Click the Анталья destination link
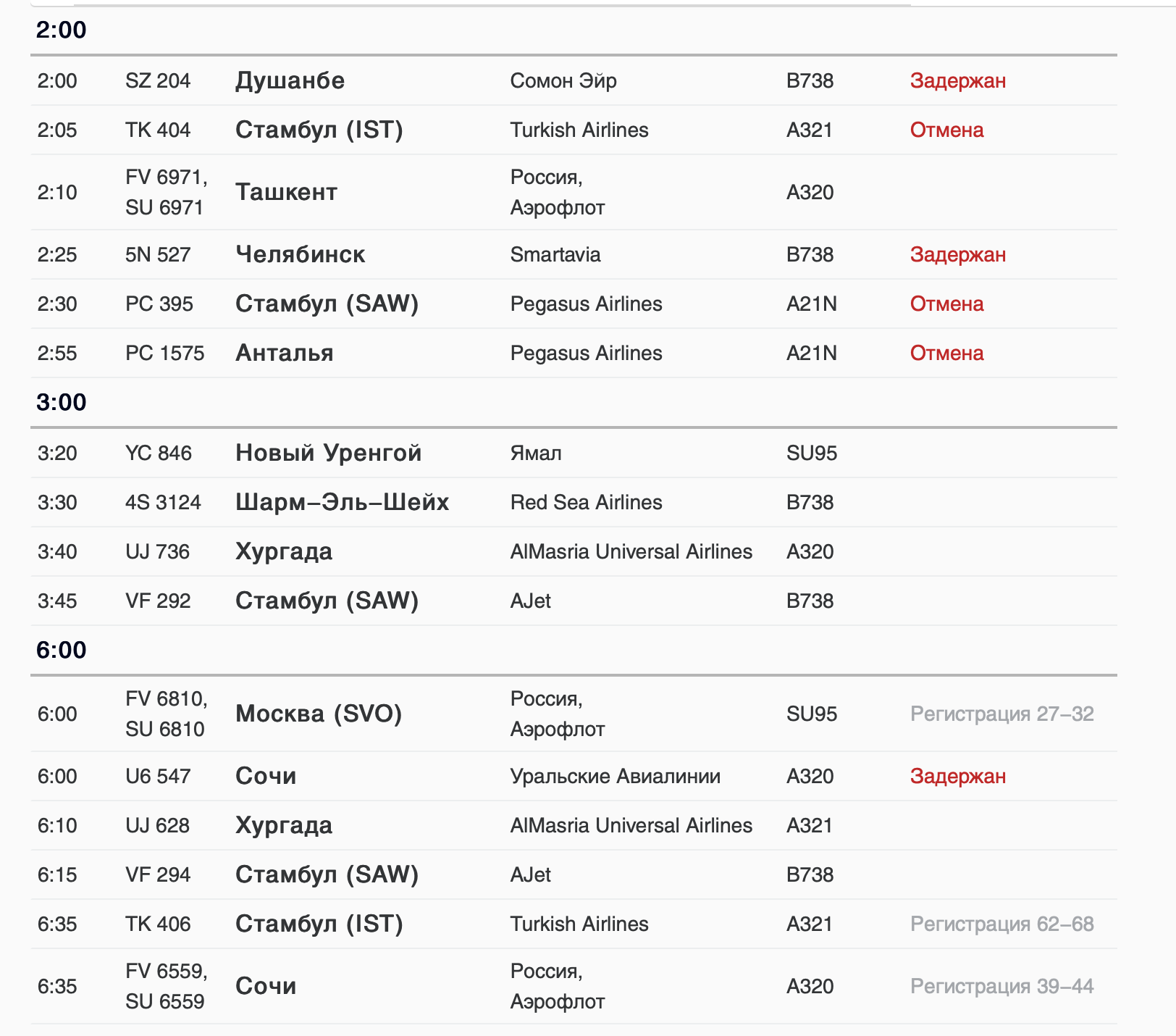The height and width of the screenshot is (1036, 1176). point(284,353)
